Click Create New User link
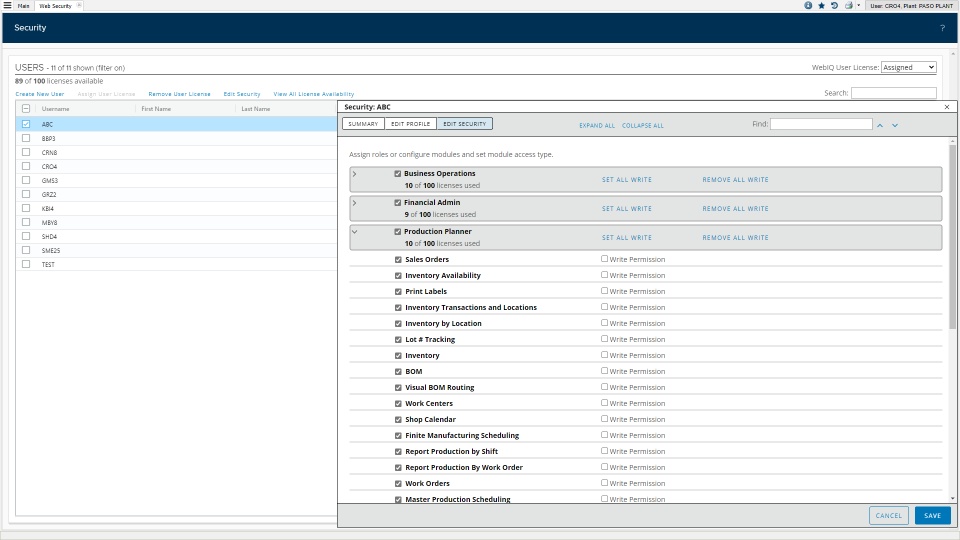960x540 pixels. pos(40,94)
